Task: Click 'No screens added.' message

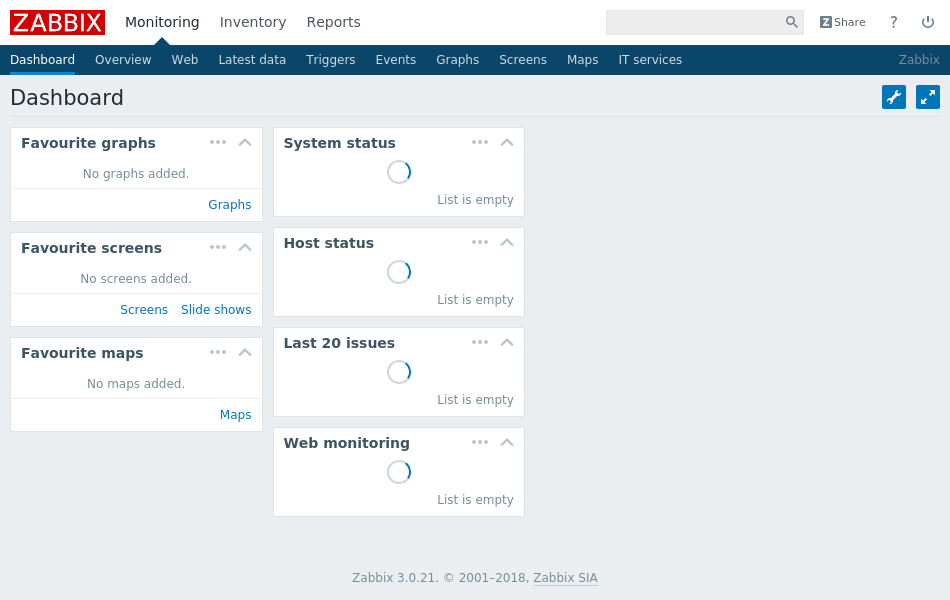Action: [136, 279]
